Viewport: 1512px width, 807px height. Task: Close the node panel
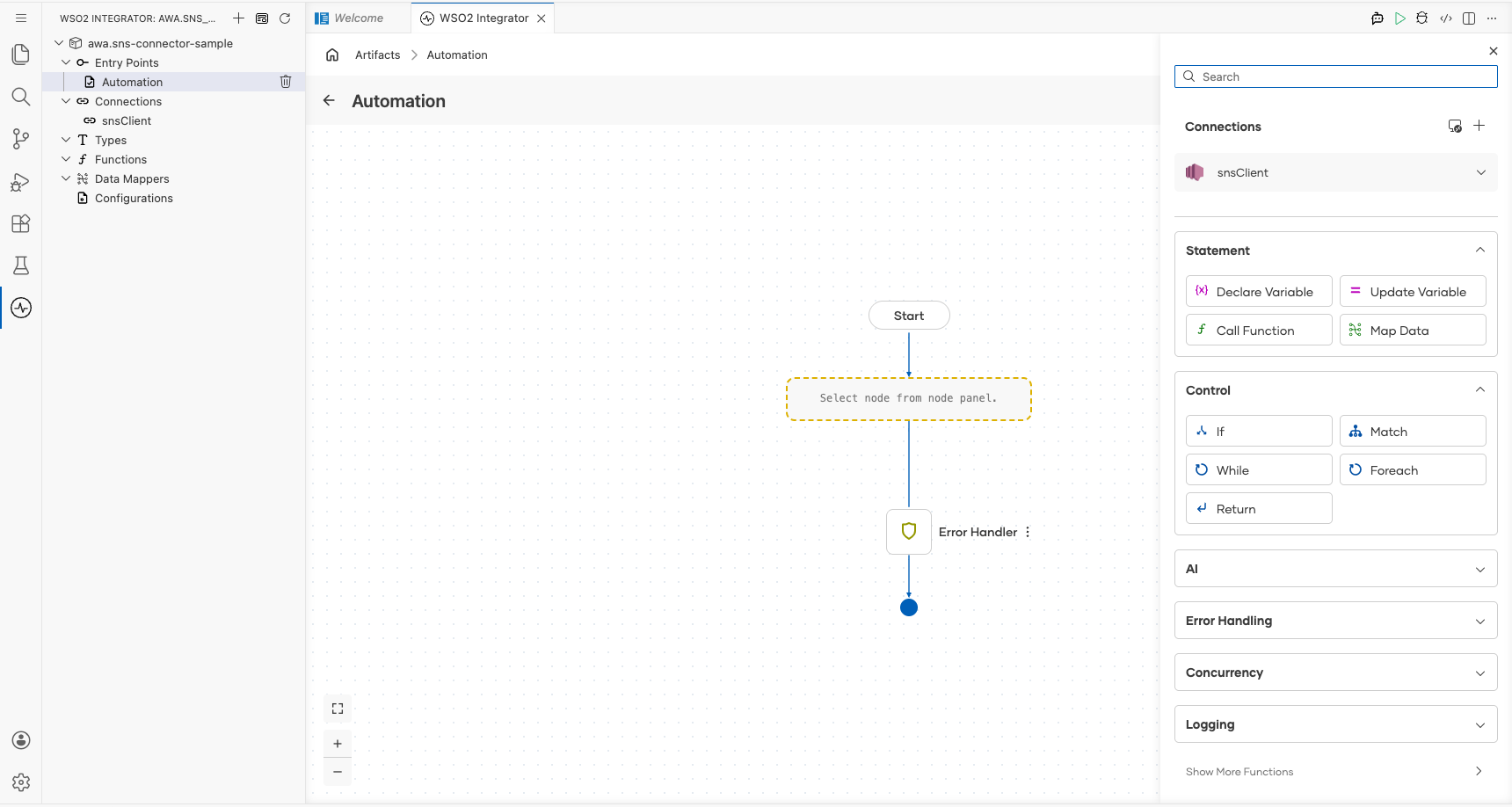pos(1494,51)
